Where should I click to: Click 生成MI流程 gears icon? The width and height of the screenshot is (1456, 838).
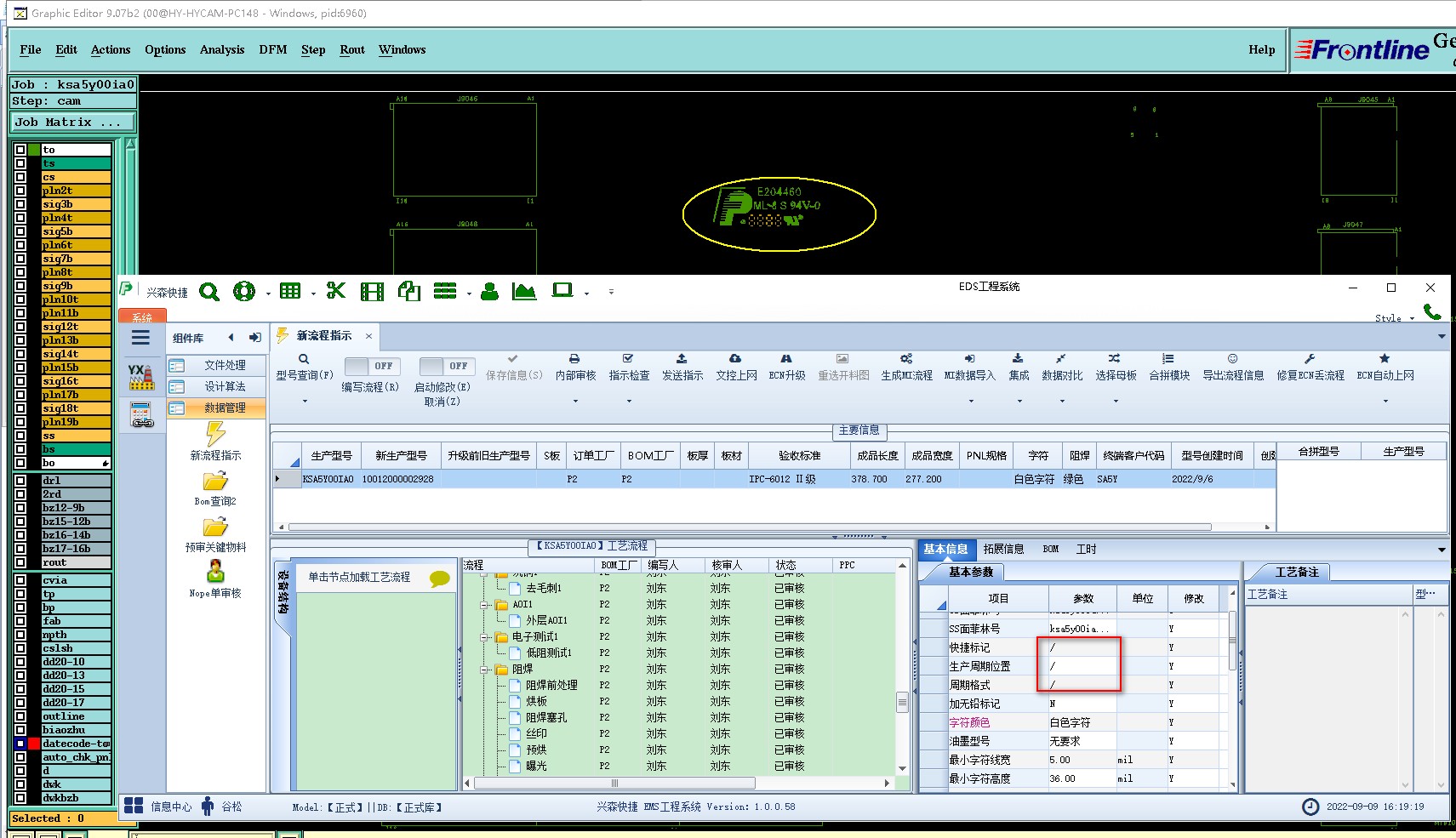906,359
